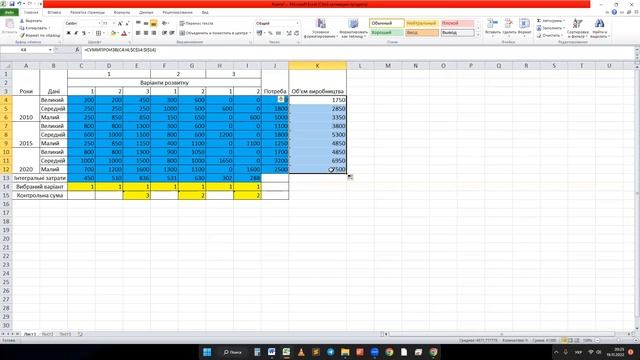Toggle underline formatting (Ч)
Screen dimensions: 640x360
point(84,33)
